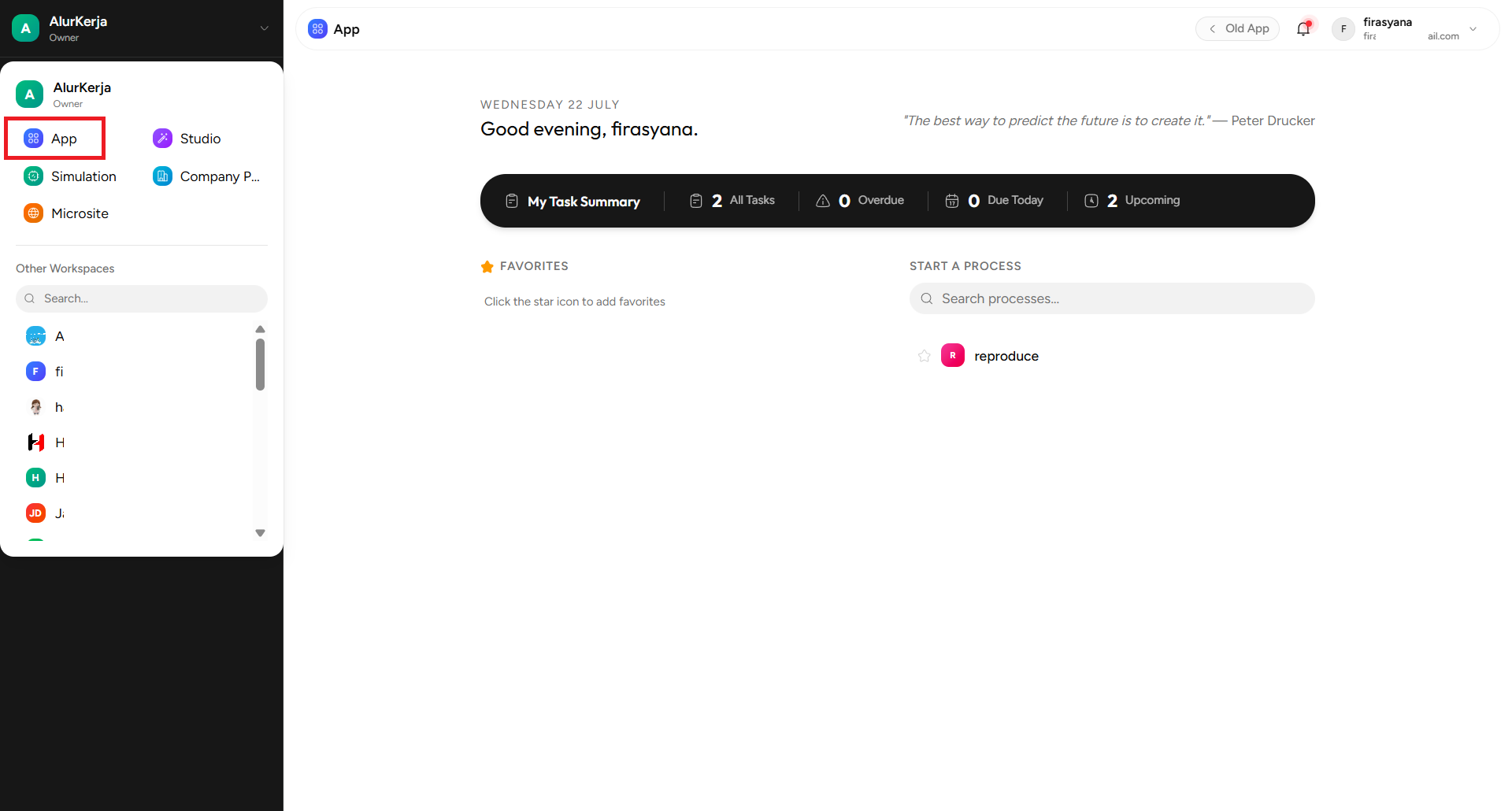Click the Upcoming clock icon
Image resolution: width=1512 pixels, height=811 pixels.
click(1091, 201)
